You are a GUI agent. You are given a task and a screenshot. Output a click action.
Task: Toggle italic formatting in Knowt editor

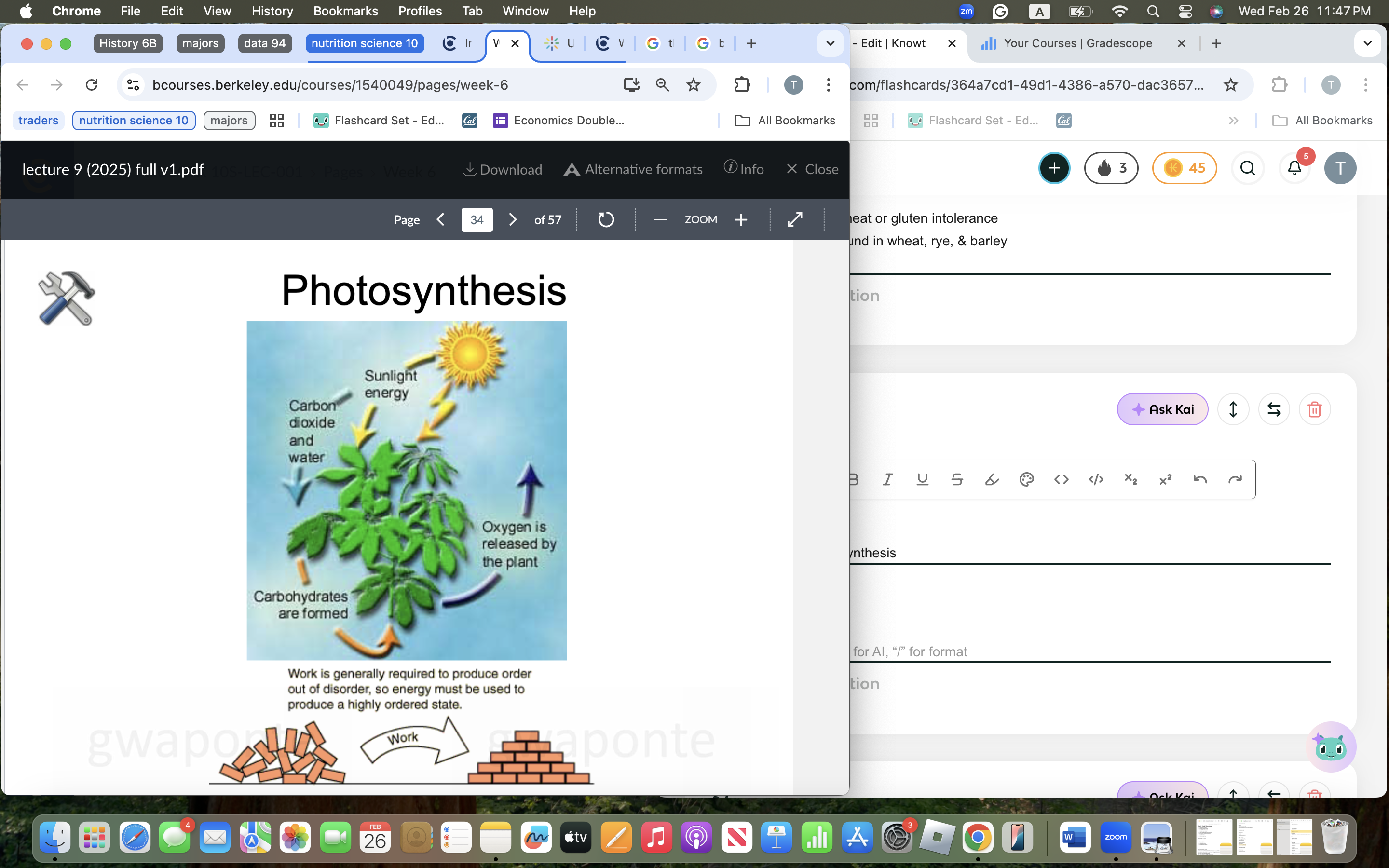887,479
